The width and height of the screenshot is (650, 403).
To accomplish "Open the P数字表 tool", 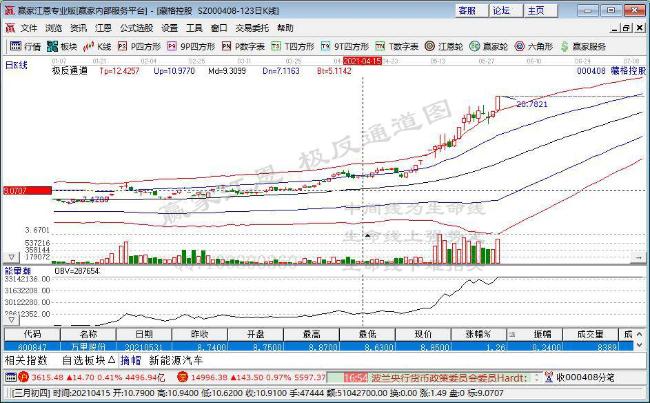I will point(243,46).
